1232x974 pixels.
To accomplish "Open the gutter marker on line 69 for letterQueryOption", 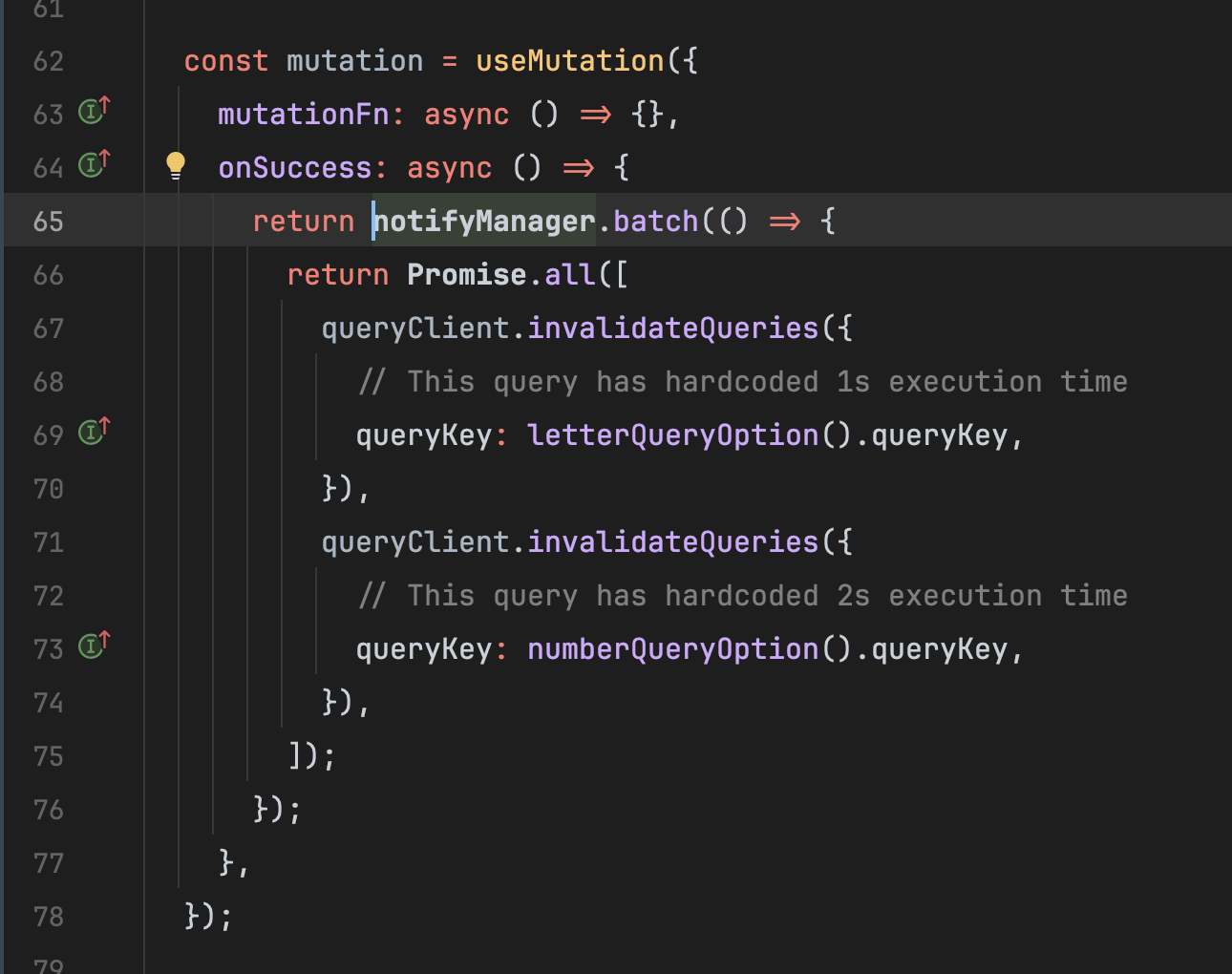I will 94,432.
